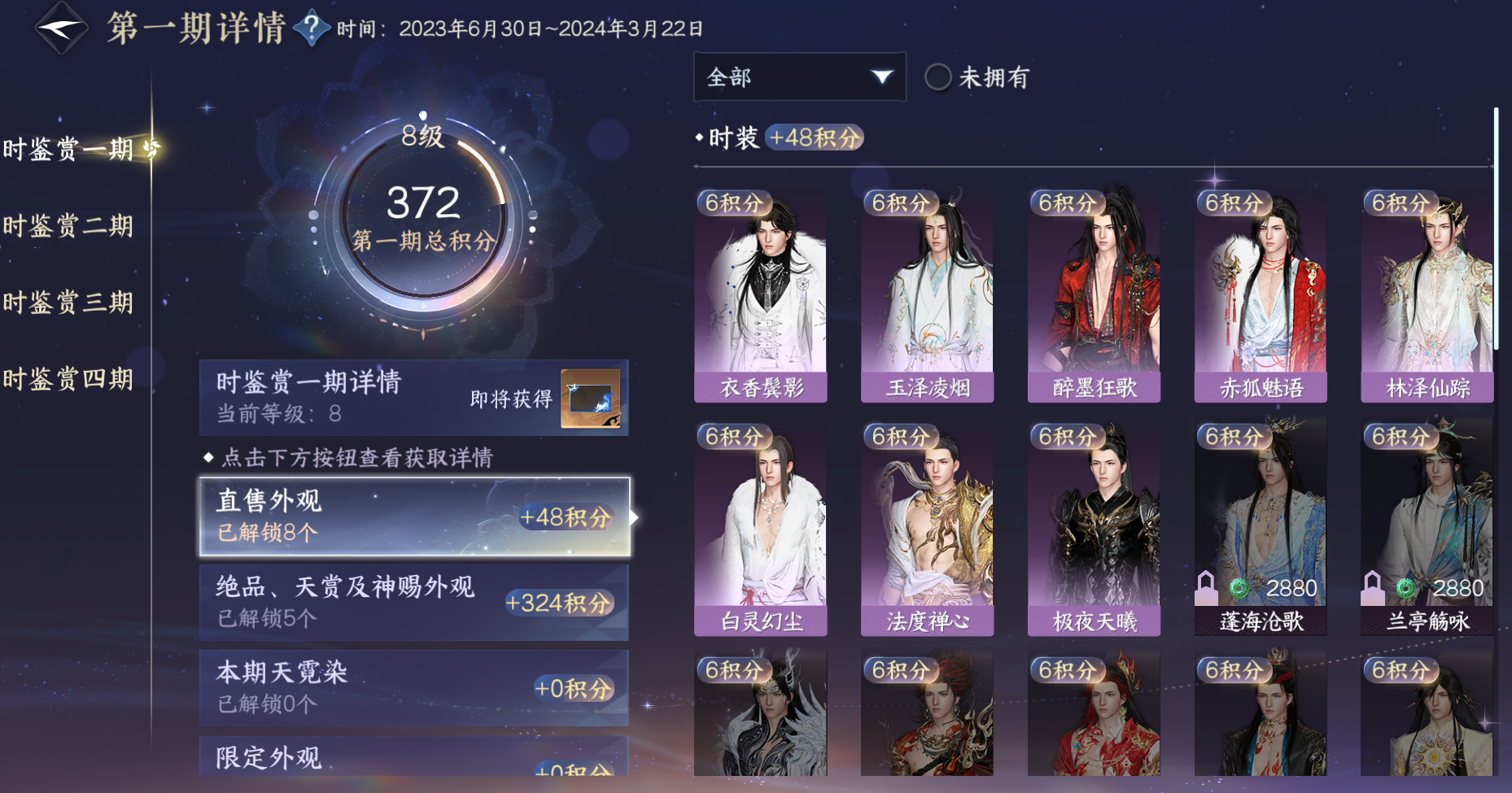Select 时鉴赏四期 tab
1512x793 pixels.
click(x=68, y=378)
